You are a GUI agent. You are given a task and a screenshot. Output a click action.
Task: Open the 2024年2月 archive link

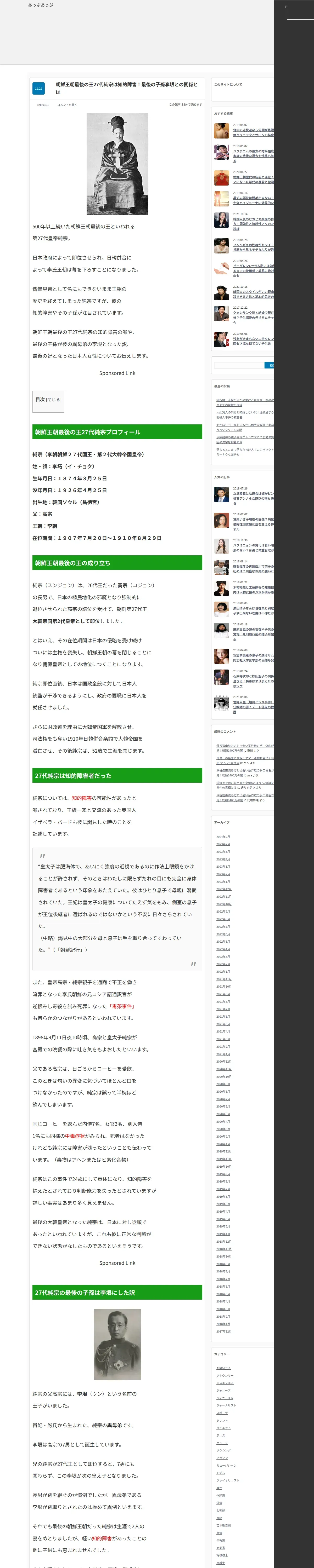[223, 837]
